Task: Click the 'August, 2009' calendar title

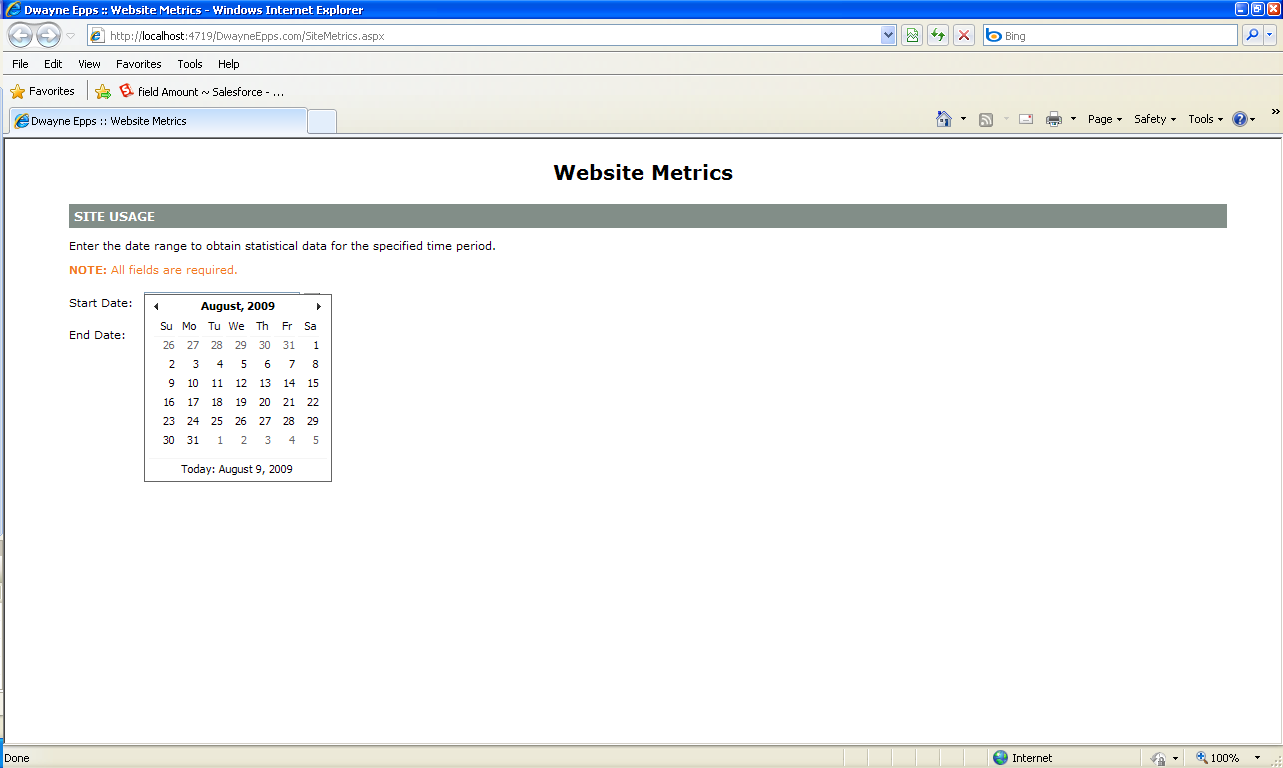Action: (238, 306)
